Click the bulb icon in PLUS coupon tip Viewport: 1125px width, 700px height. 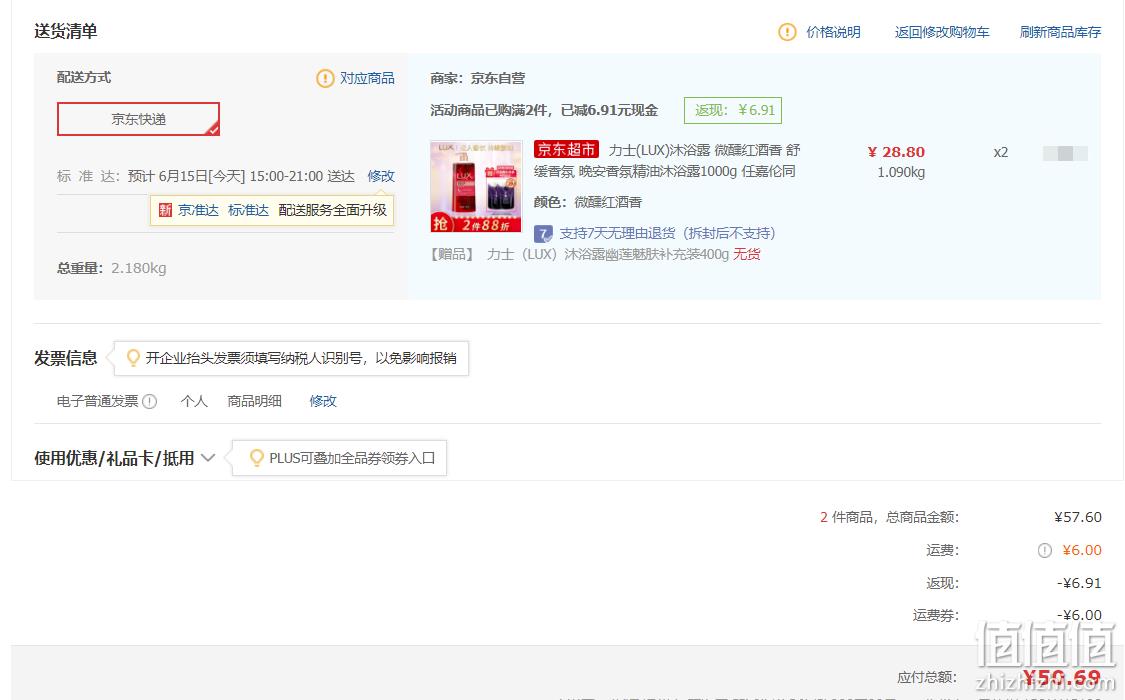coord(256,458)
